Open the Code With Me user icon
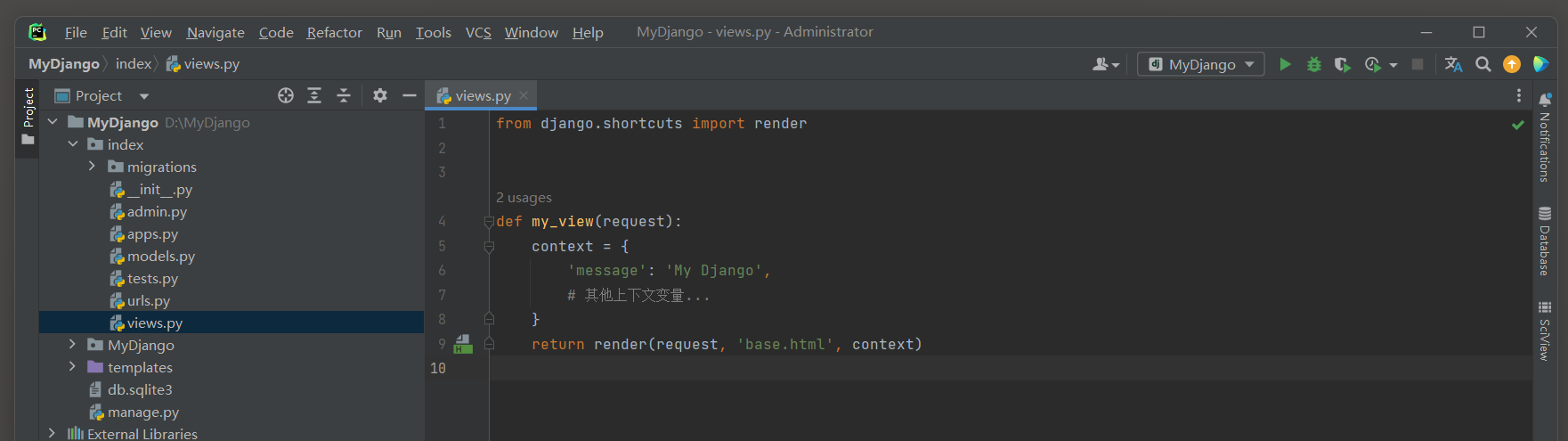This screenshot has width=1568, height=441. [1105, 64]
